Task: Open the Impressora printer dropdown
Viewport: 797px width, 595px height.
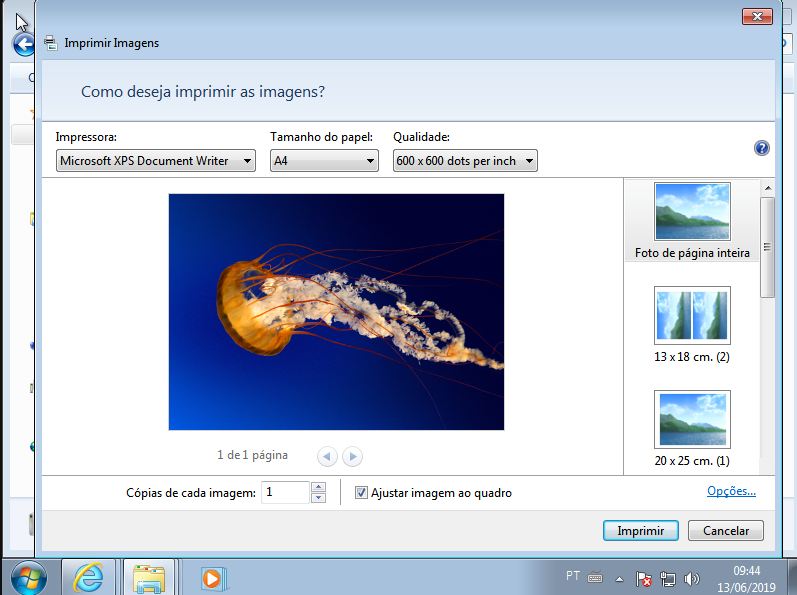Action: pos(156,161)
